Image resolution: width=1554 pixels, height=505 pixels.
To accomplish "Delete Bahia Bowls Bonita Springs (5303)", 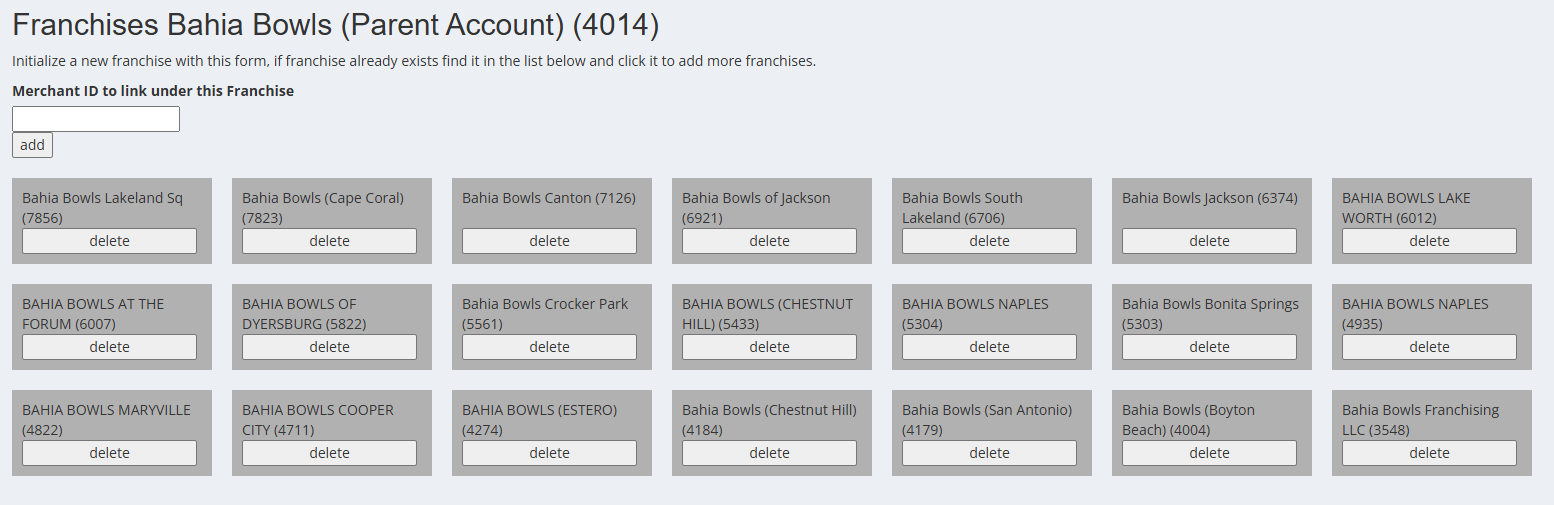I will click(x=1209, y=347).
